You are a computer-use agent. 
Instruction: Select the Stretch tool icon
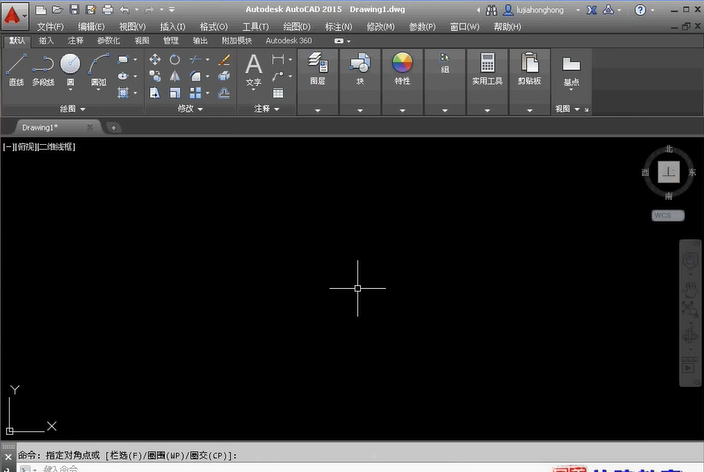pyautogui.click(x=155, y=93)
